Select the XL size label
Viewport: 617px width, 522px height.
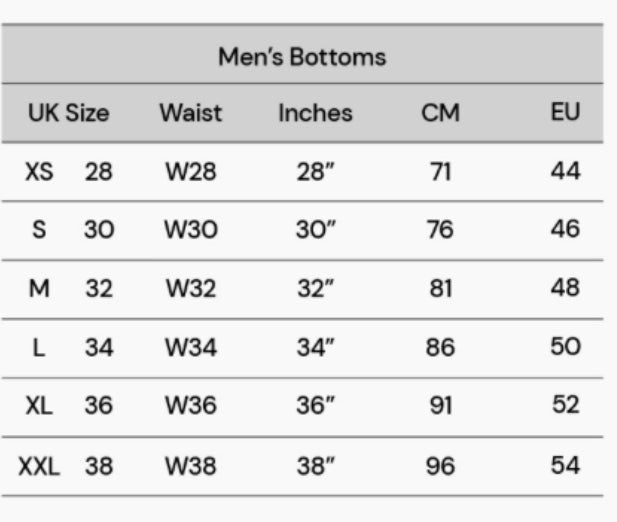39,407
